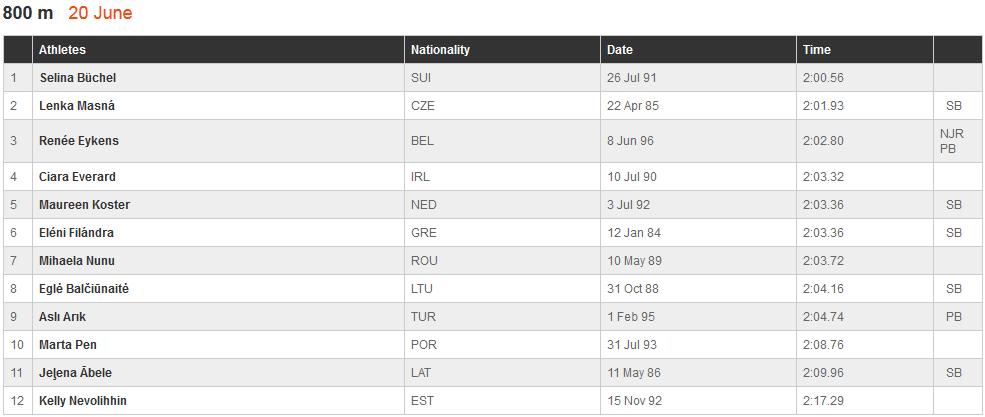The width and height of the screenshot is (985, 417).
Task: Select Mihaela Nunu name
Action: (77, 261)
